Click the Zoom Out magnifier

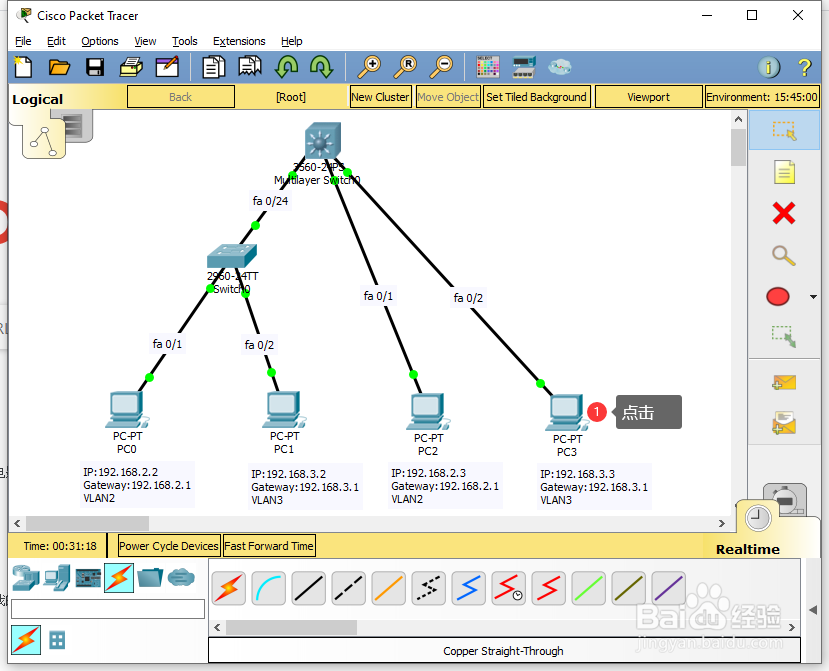pyautogui.click(x=441, y=67)
